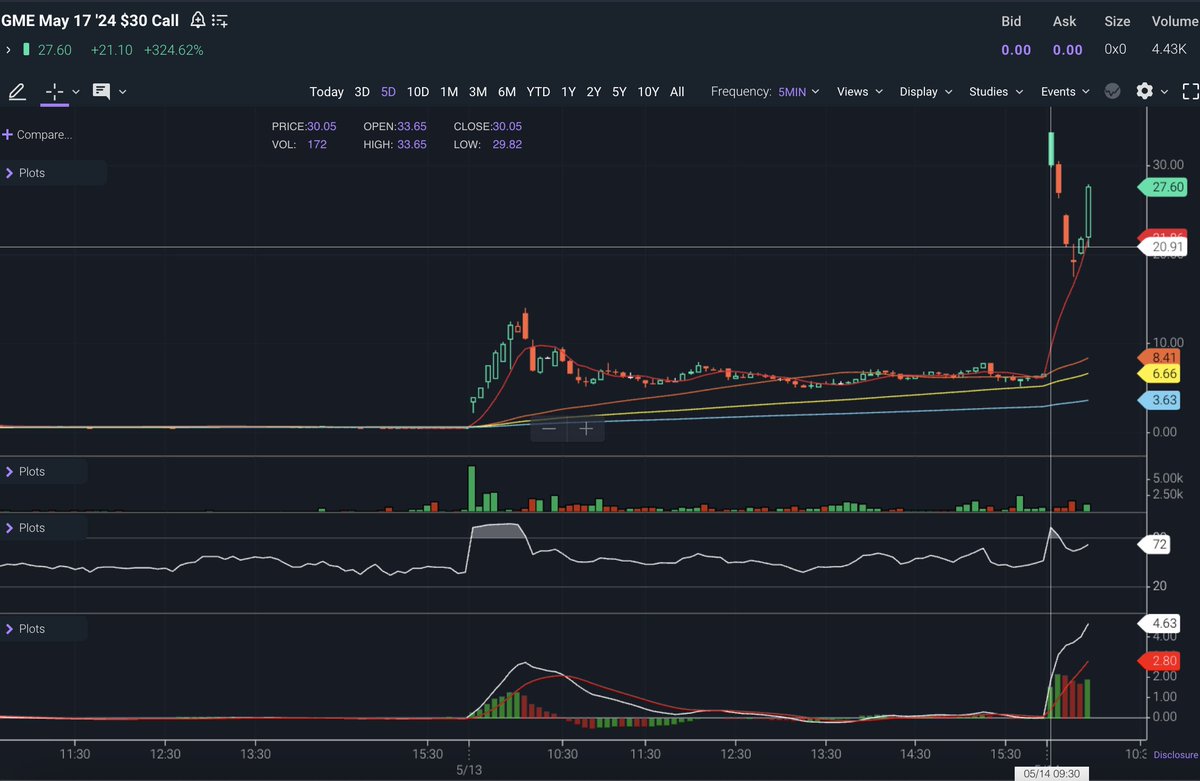Add GME call to watchlist icon
Image resolution: width=1200 pixels, height=781 pixels.
click(x=221, y=21)
